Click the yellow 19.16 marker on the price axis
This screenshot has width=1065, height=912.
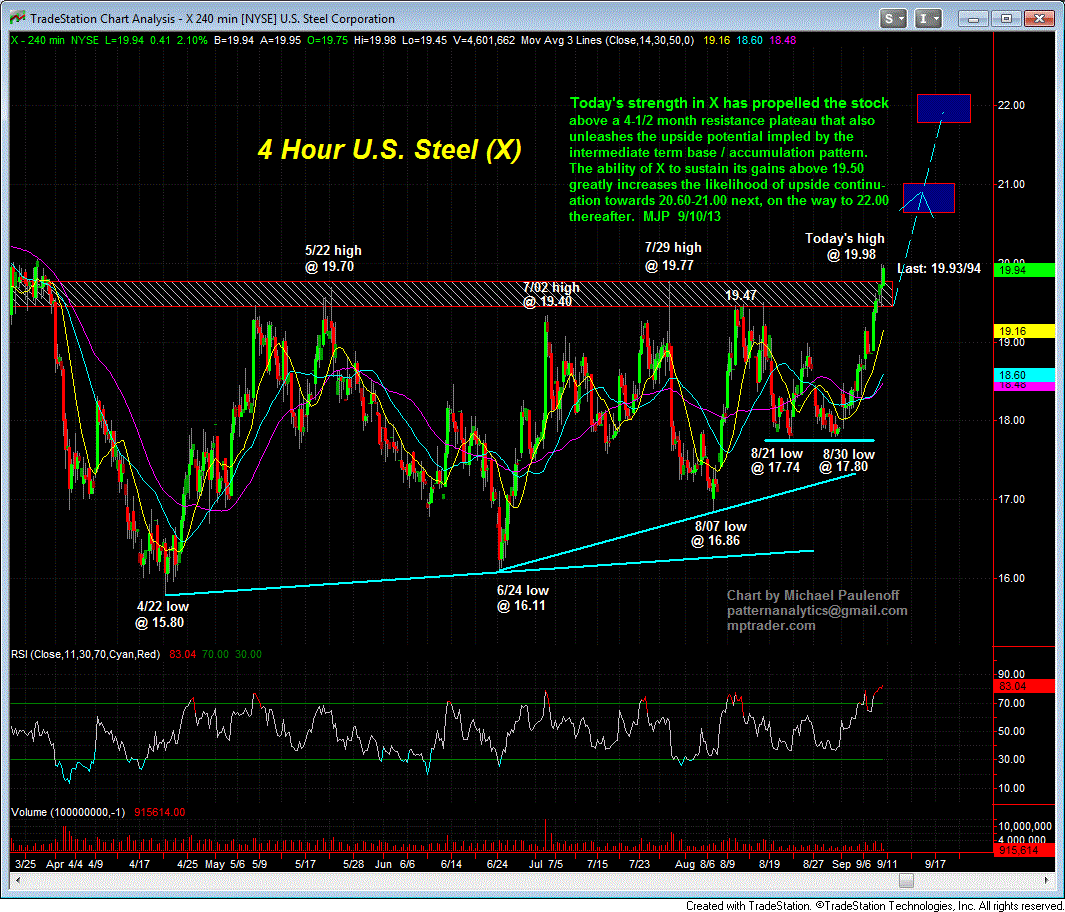point(1024,331)
